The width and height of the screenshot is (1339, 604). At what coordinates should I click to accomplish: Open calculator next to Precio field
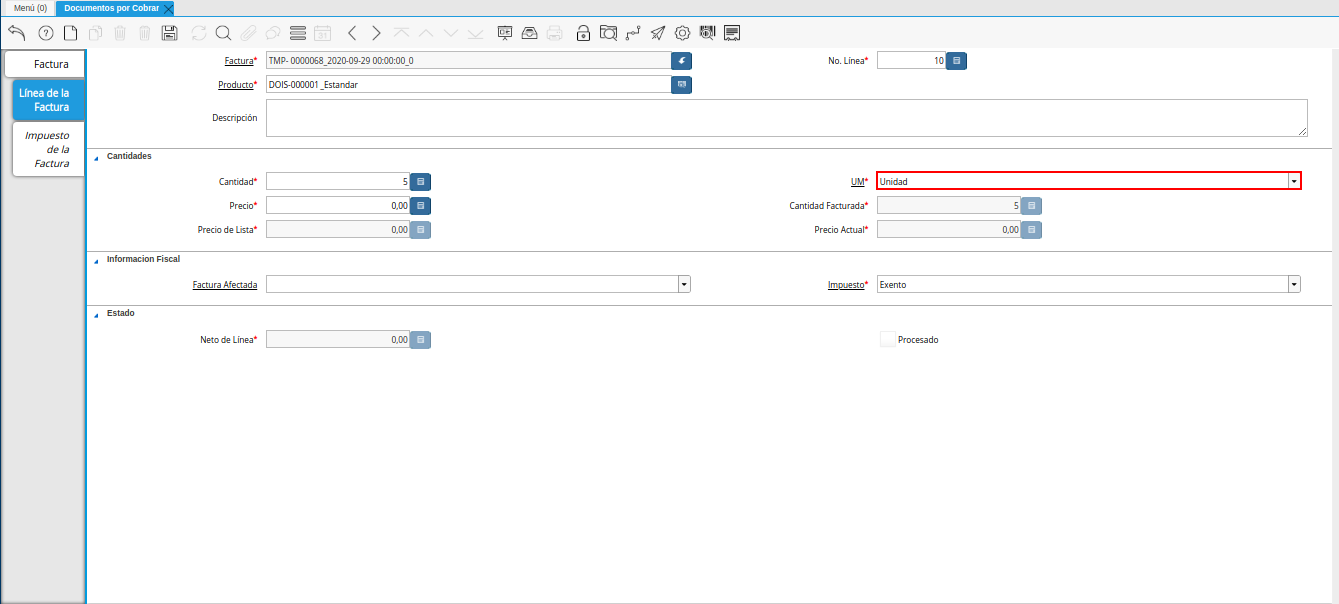421,205
